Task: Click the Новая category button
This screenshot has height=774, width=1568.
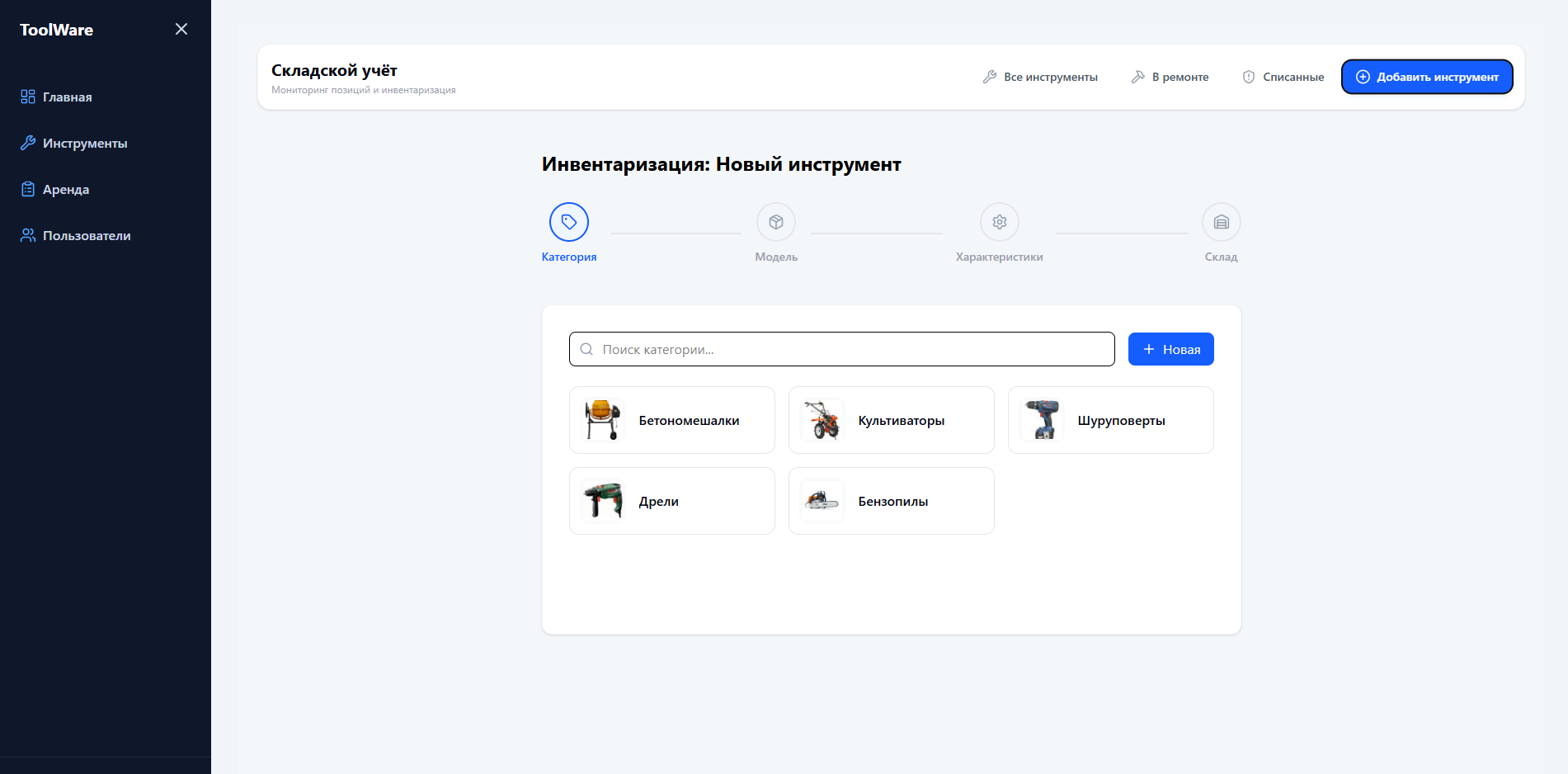Action: coord(1171,349)
